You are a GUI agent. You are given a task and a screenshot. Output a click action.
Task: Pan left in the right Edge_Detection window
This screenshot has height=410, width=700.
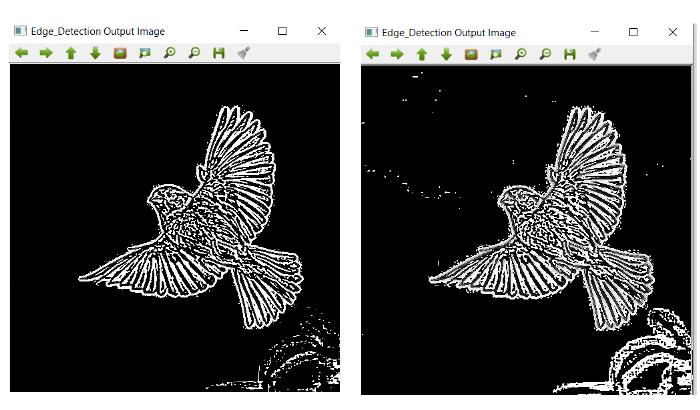(372, 54)
